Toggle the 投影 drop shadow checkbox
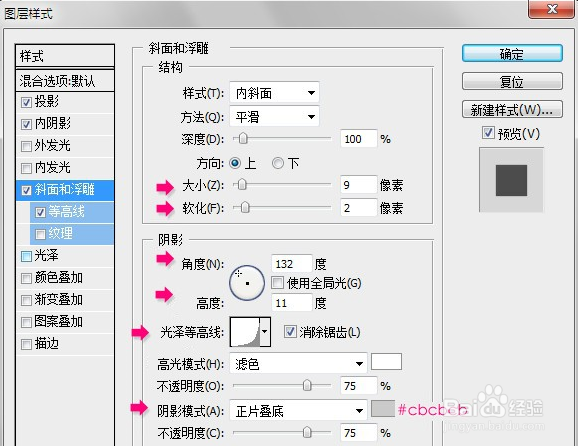Screen dimensions: 578x446 [26, 102]
